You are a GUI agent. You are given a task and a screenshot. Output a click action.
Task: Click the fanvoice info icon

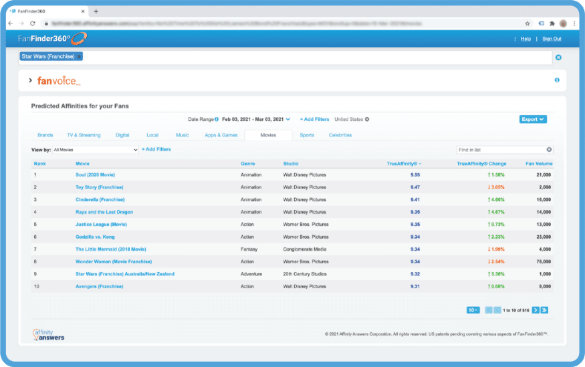coord(557,80)
